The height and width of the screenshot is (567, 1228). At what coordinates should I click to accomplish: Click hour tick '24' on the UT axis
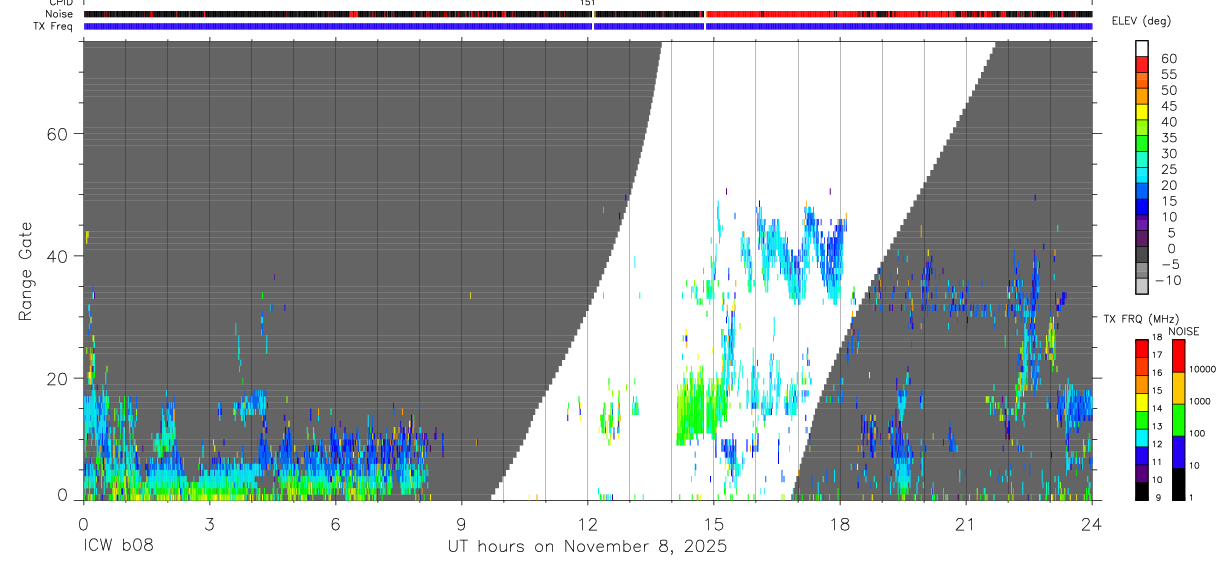click(x=1091, y=523)
